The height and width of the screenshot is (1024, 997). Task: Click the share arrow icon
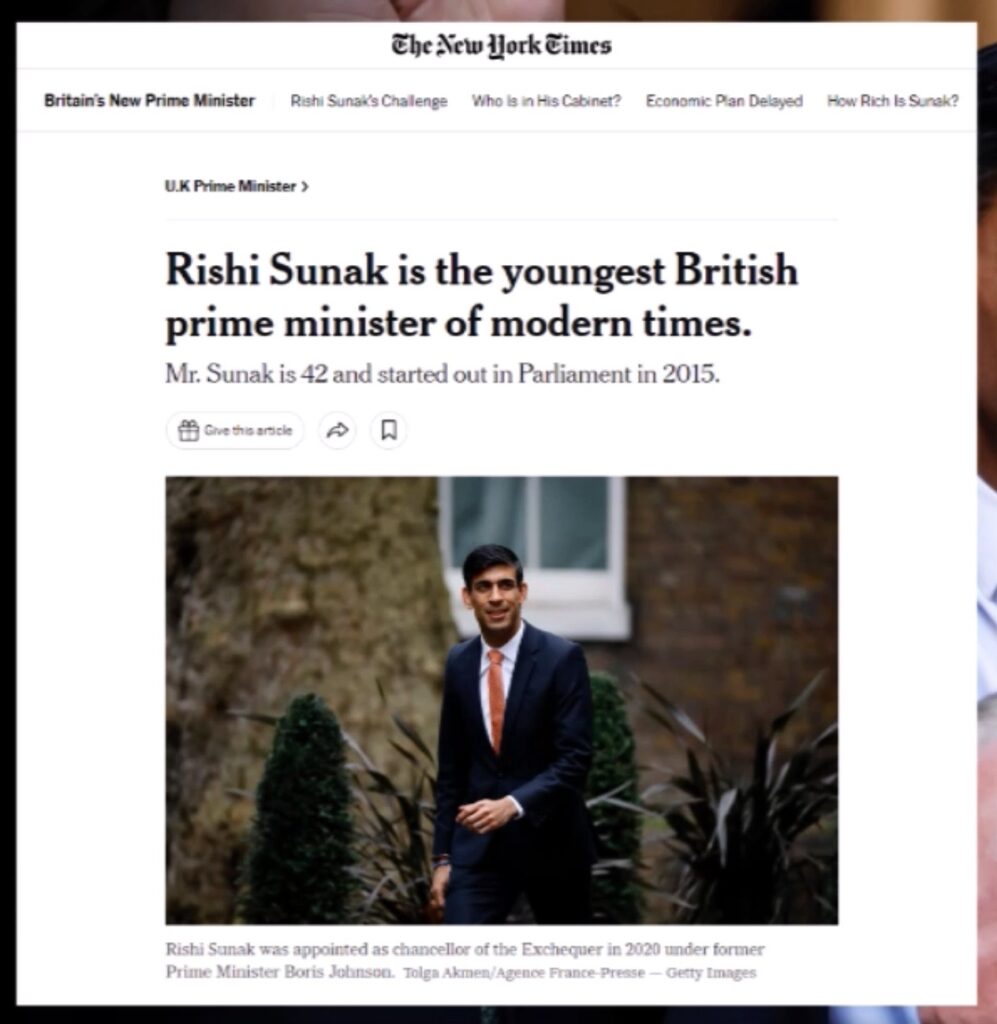(338, 431)
